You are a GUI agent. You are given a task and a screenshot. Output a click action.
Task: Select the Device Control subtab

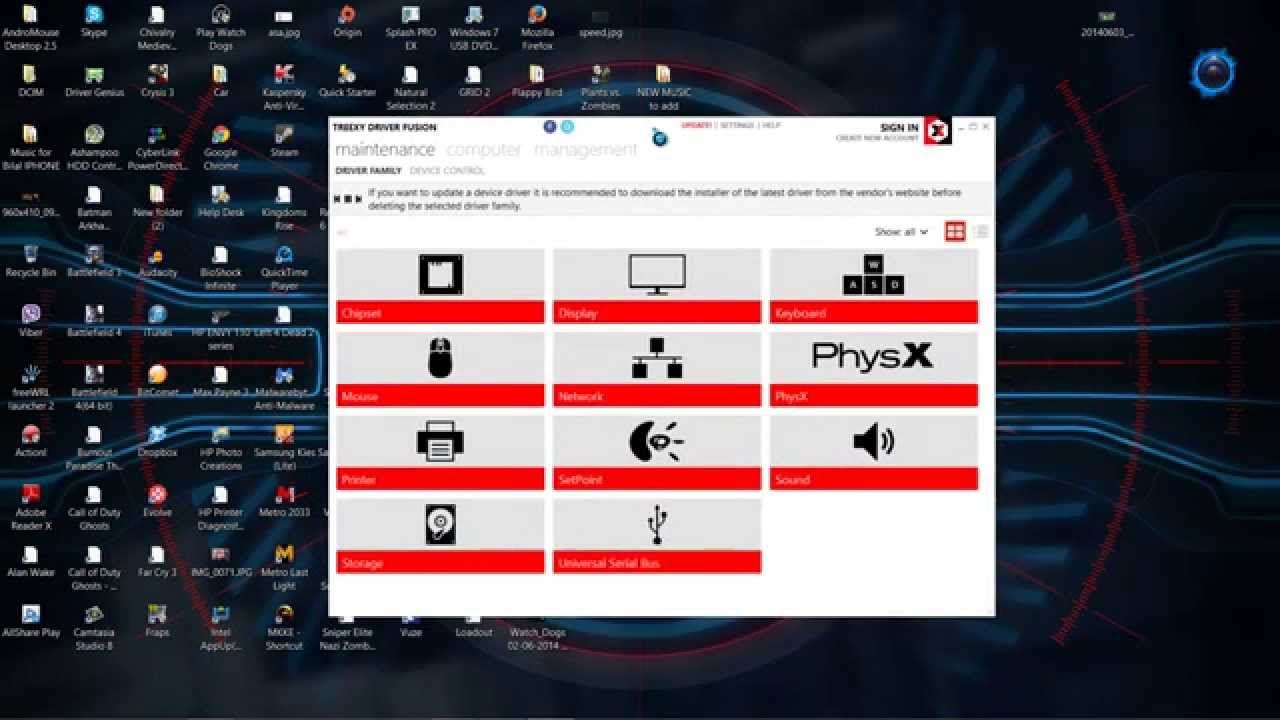pyautogui.click(x=447, y=171)
